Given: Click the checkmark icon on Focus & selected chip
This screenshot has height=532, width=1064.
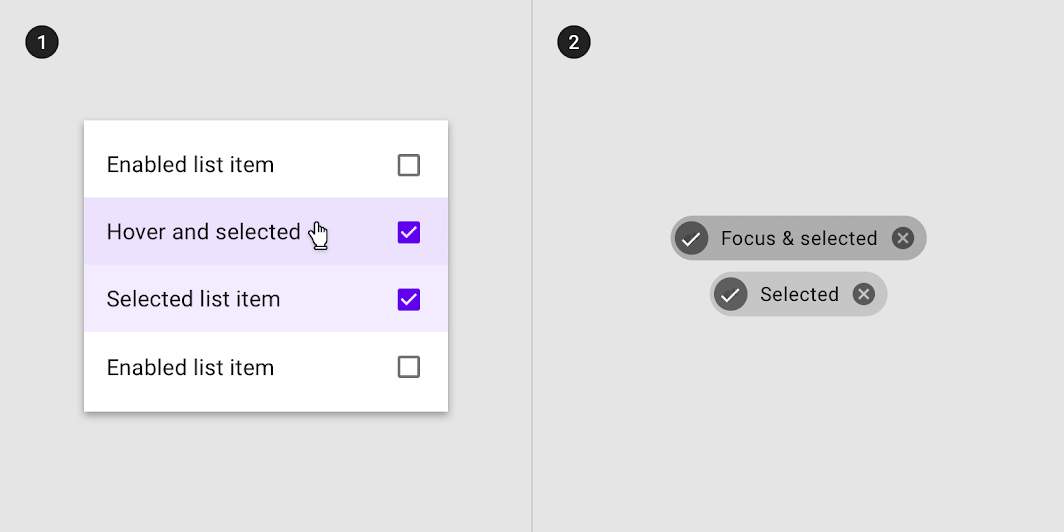Looking at the screenshot, I should [x=691, y=238].
